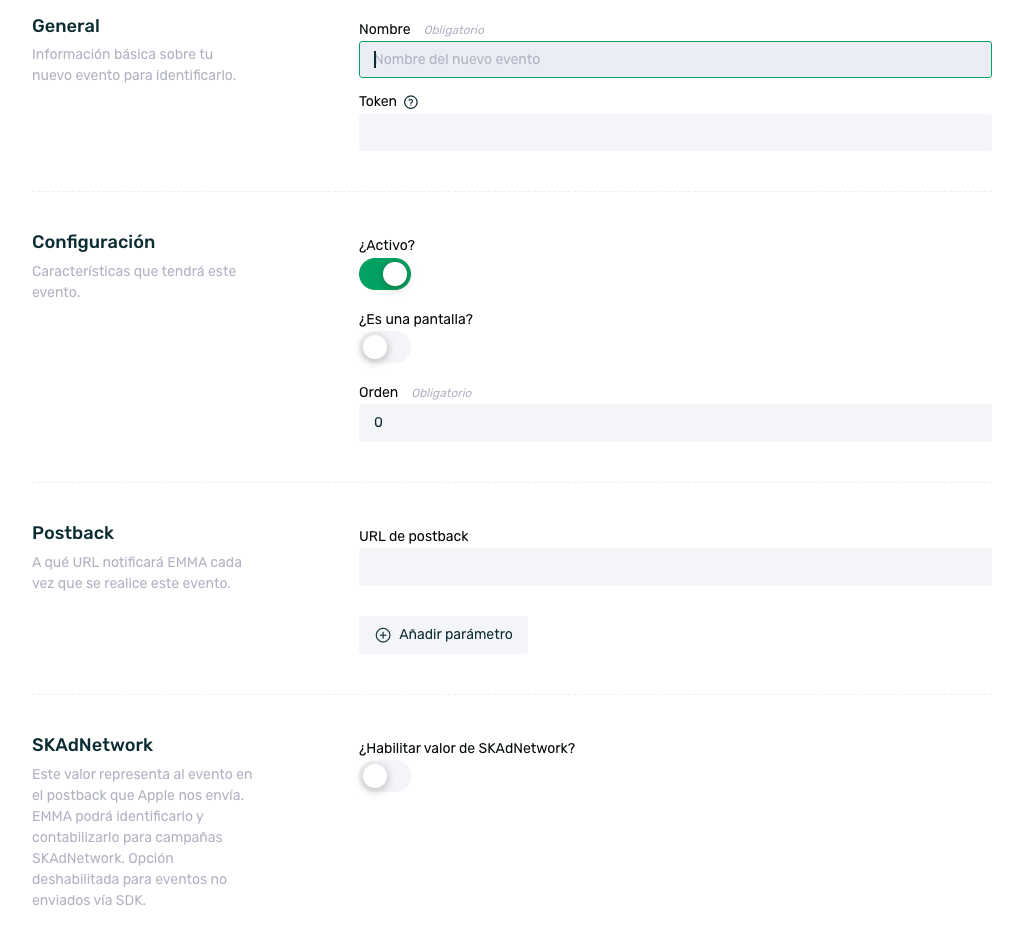Click the Postback section heading
This screenshot has width=1022, height=952.
pos(73,533)
